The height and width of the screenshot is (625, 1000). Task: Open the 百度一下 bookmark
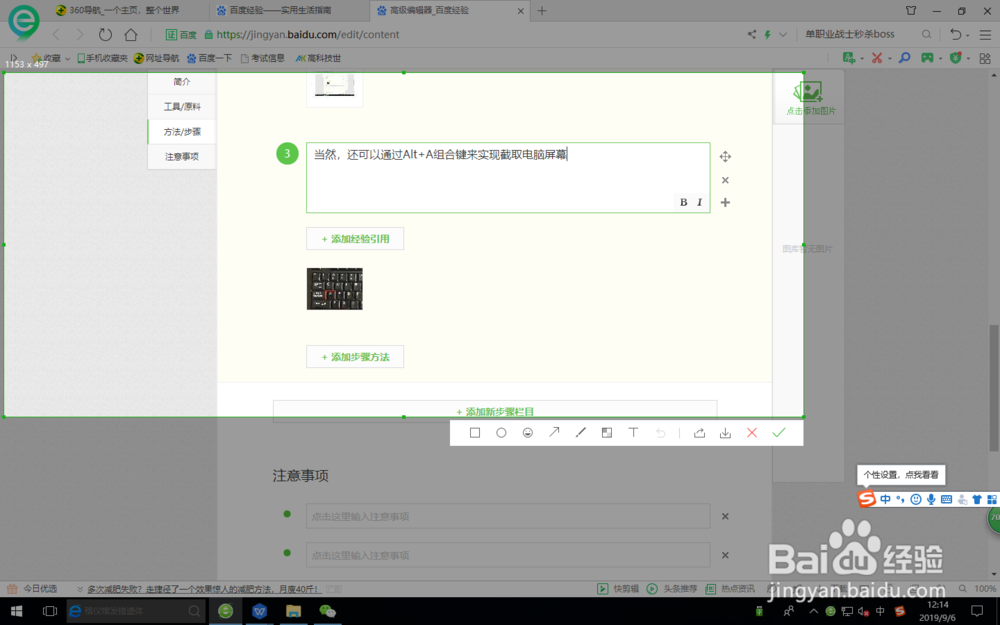click(x=210, y=58)
